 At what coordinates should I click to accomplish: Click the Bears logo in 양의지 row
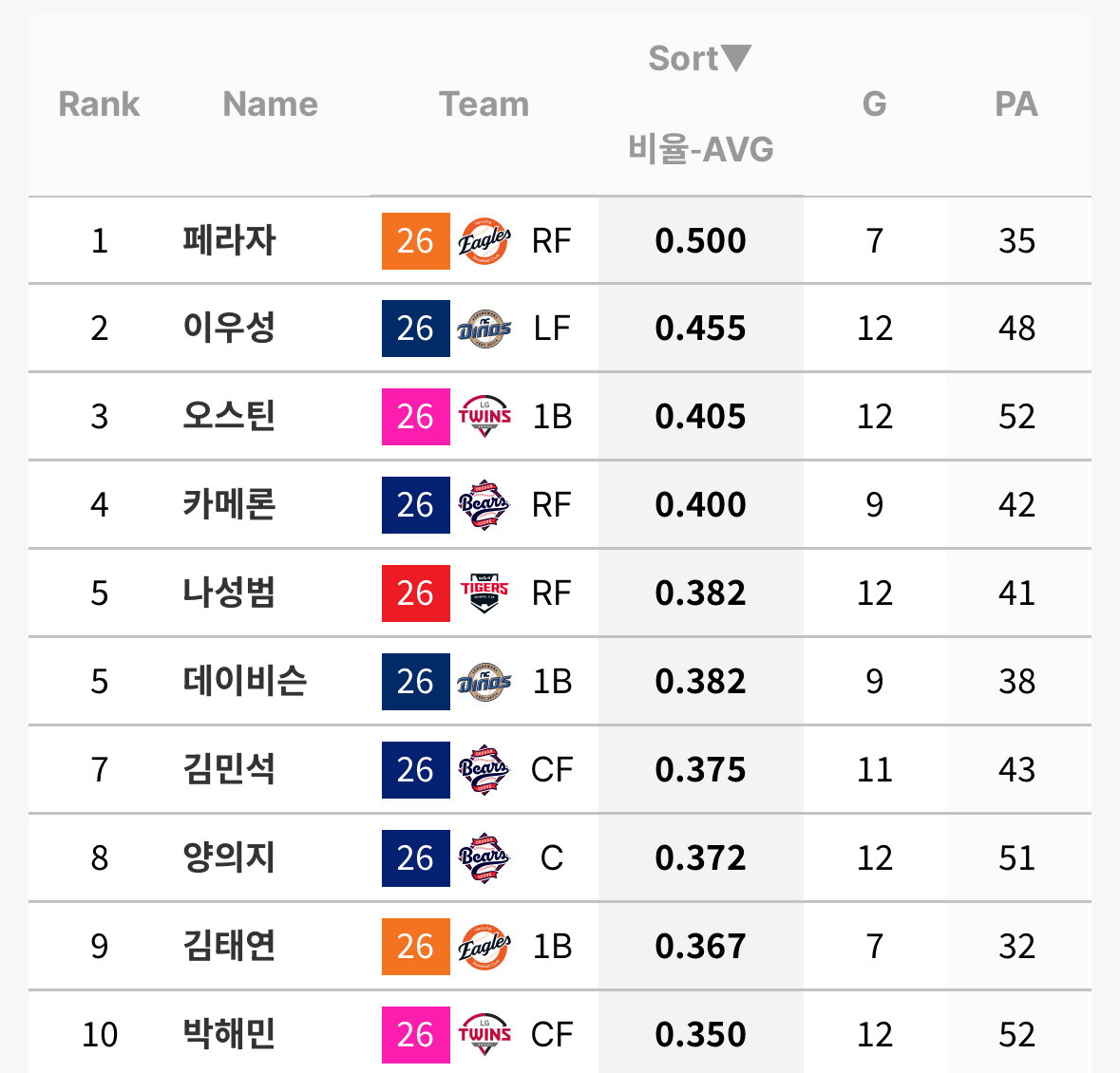coord(484,858)
